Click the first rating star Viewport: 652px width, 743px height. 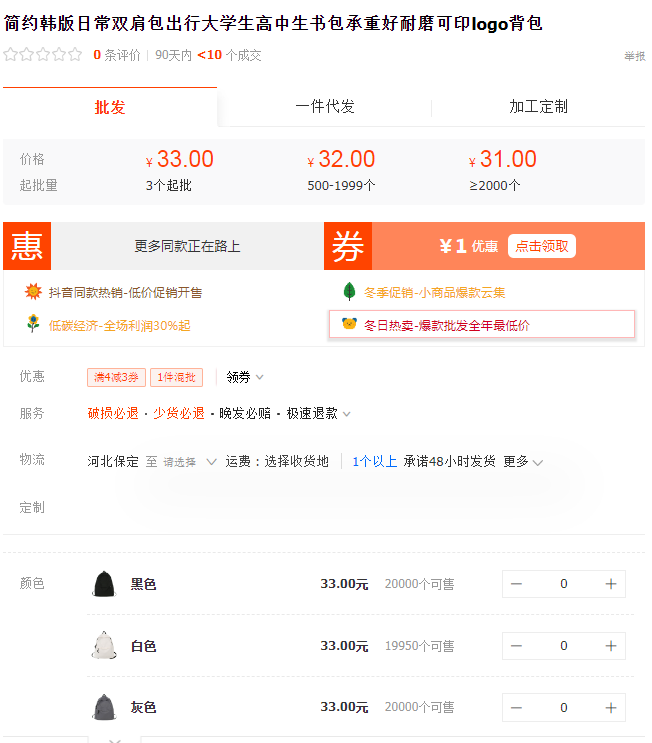click(10, 55)
